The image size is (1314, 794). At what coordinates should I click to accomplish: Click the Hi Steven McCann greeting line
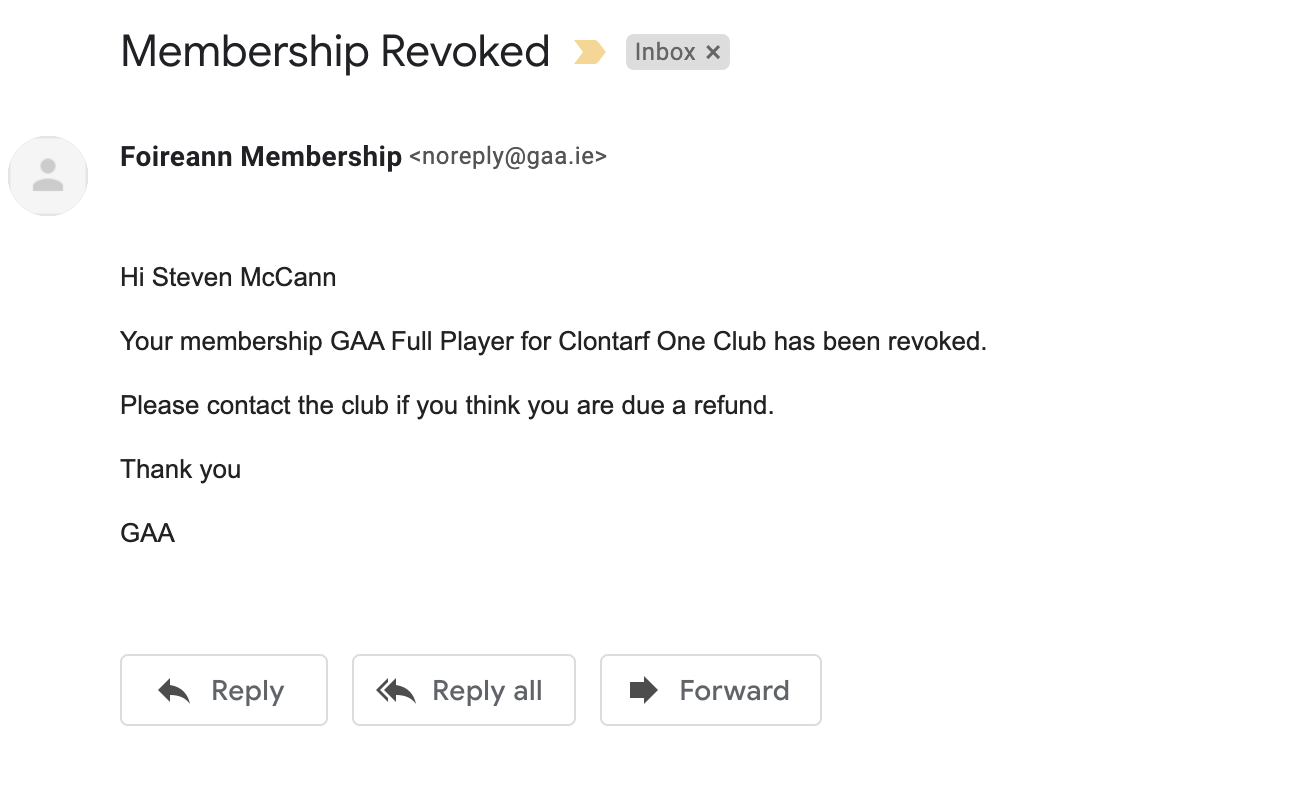click(228, 277)
